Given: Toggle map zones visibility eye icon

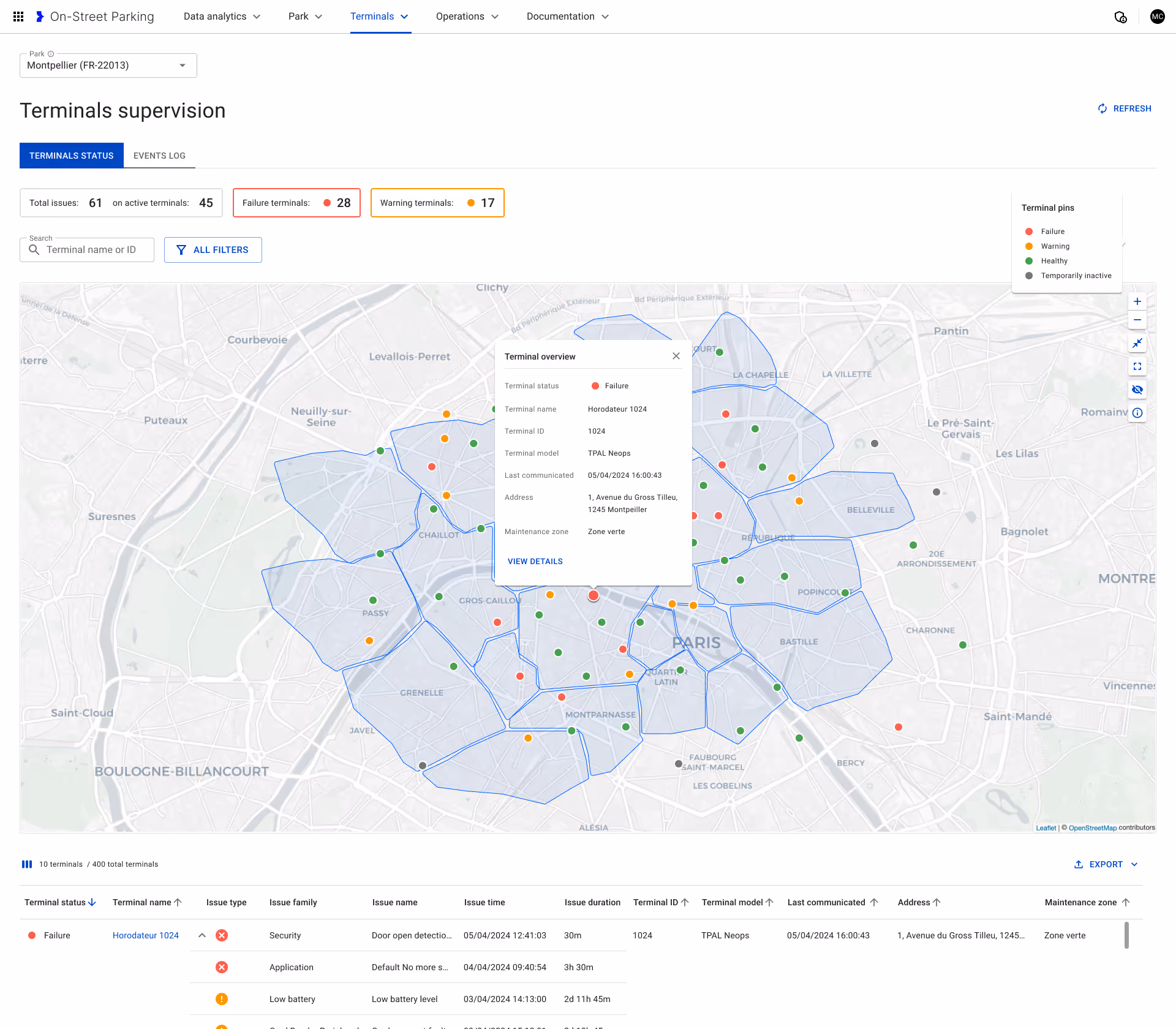Looking at the screenshot, I should pos(1137,390).
